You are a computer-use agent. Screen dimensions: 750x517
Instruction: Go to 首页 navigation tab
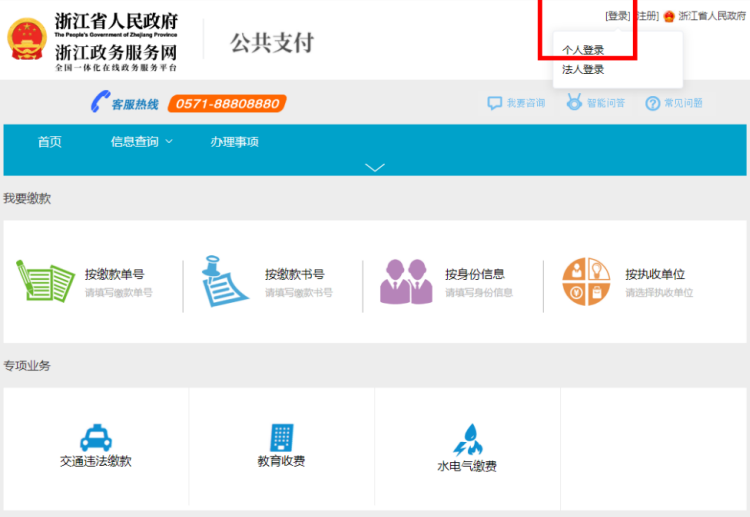pyautogui.click(x=50, y=142)
